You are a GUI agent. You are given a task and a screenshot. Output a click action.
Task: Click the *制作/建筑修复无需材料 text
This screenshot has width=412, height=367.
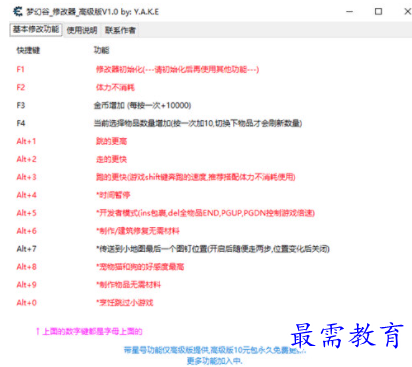[138, 231]
